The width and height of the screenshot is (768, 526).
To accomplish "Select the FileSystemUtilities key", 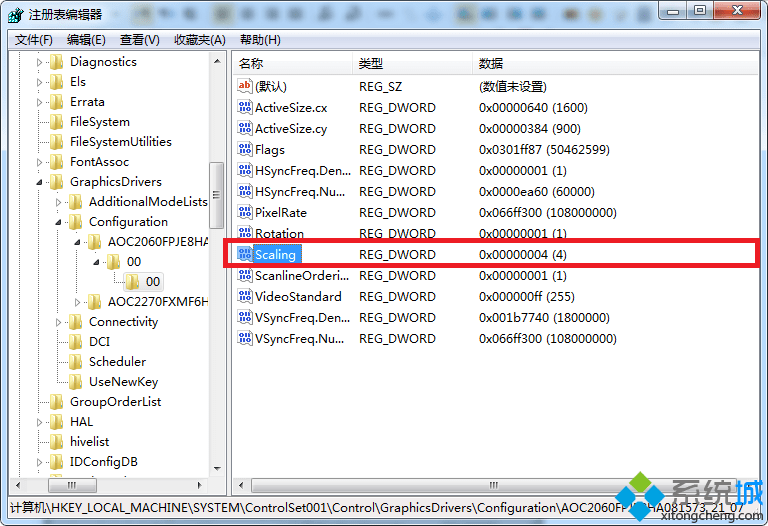I will (120, 142).
